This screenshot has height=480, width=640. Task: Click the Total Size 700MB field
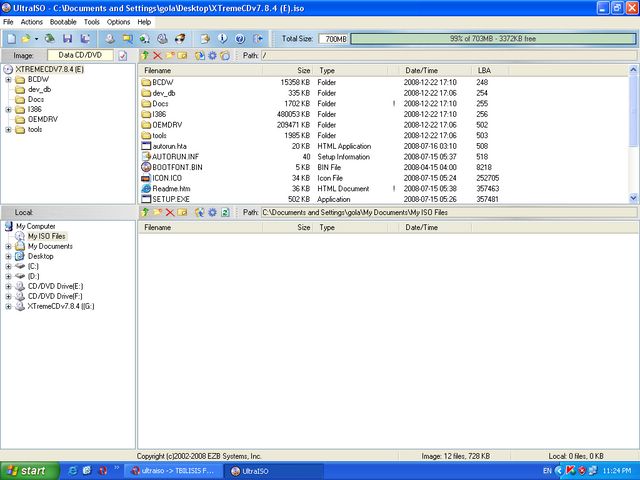[x=333, y=39]
